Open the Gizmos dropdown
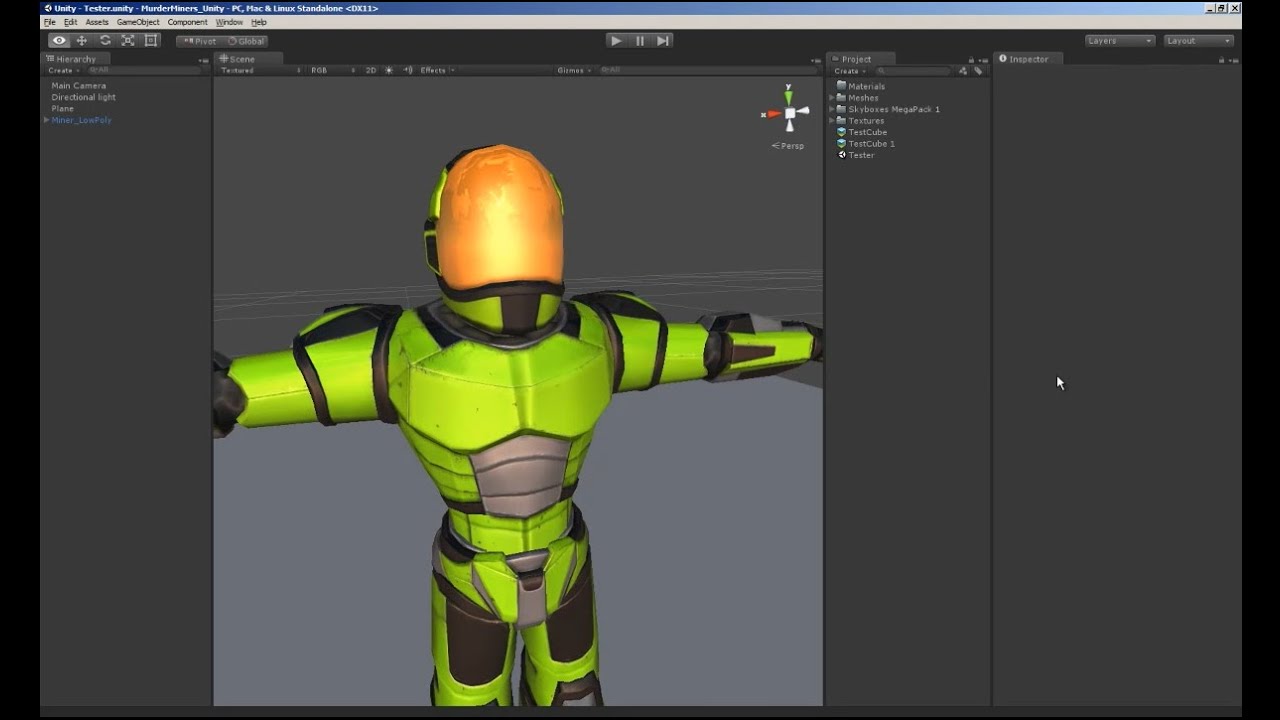Image resolution: width=1280 pixels, height=720 pixels. coord(575,71)
